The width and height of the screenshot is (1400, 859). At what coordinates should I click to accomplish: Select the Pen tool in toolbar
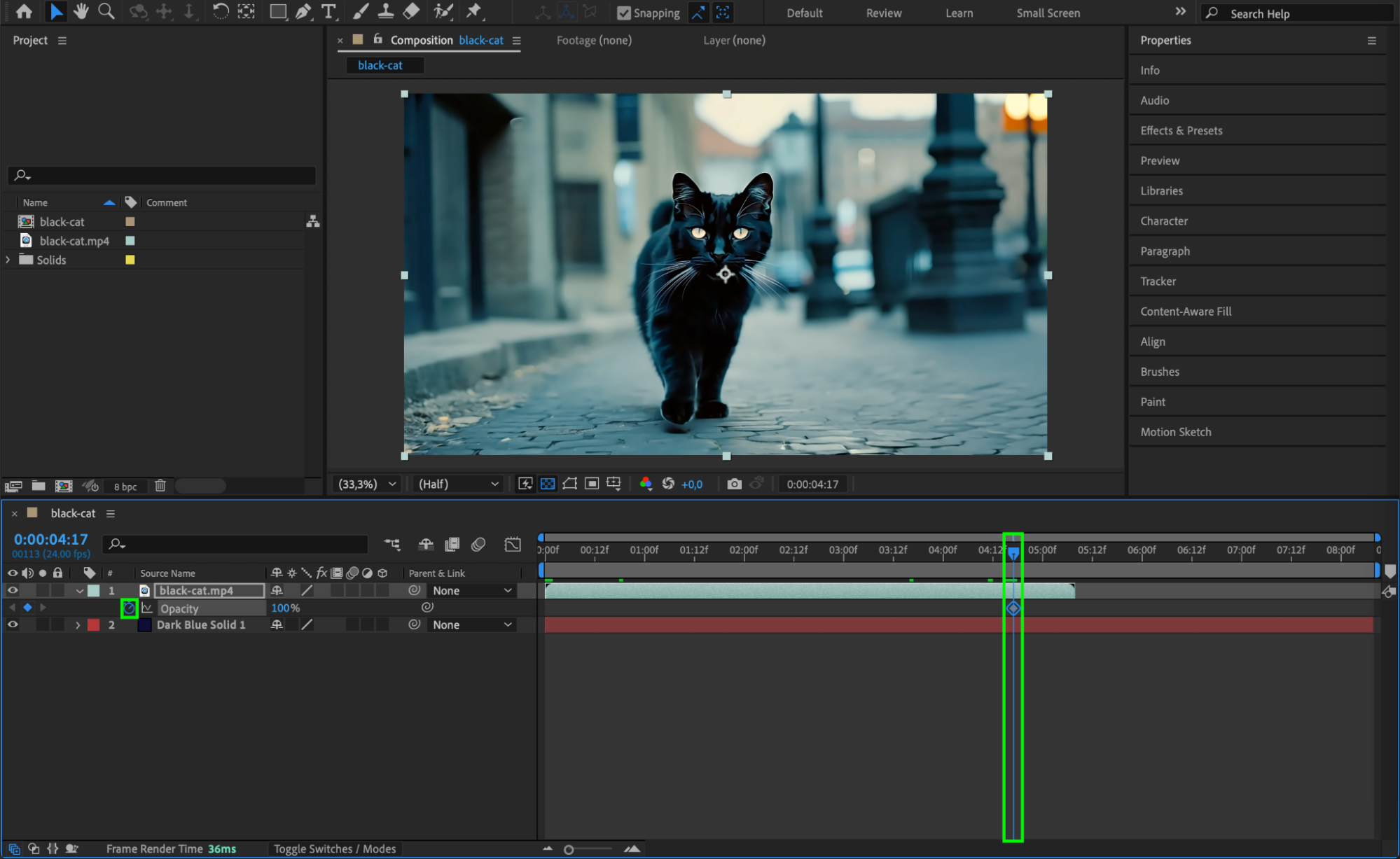(x=303, y=12)
